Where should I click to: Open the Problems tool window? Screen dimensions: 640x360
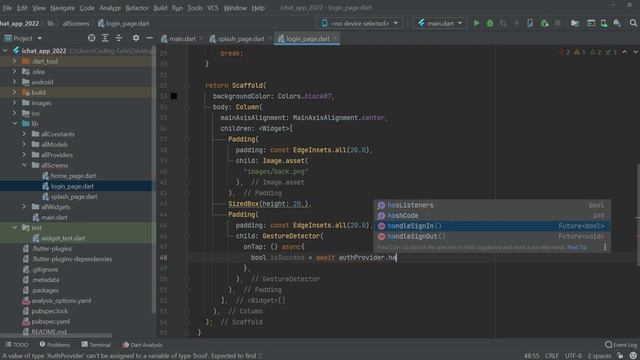(55, 345)
